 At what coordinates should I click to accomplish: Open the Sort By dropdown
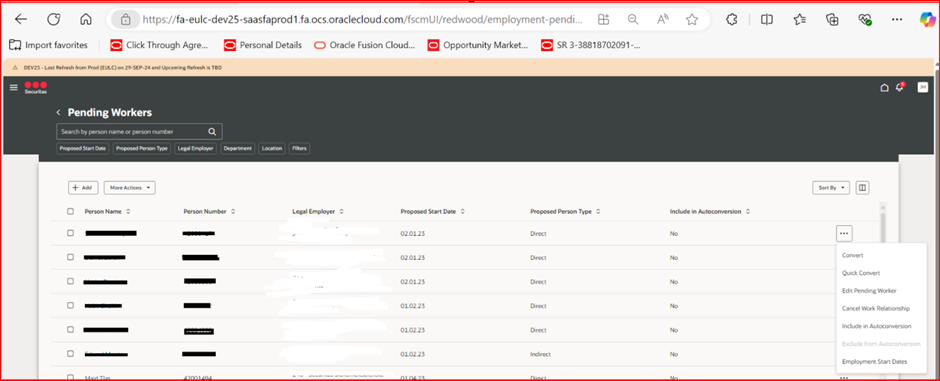[x=831, y=188]
